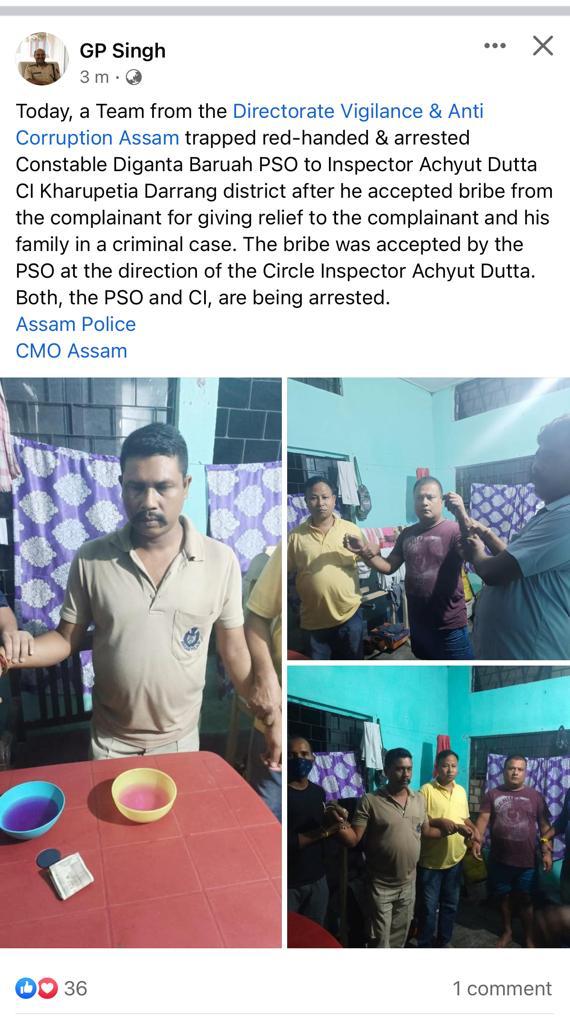Click the red heart reaction icon
Viewport: 570px width, 1024px height.
[x=47, y=988]
